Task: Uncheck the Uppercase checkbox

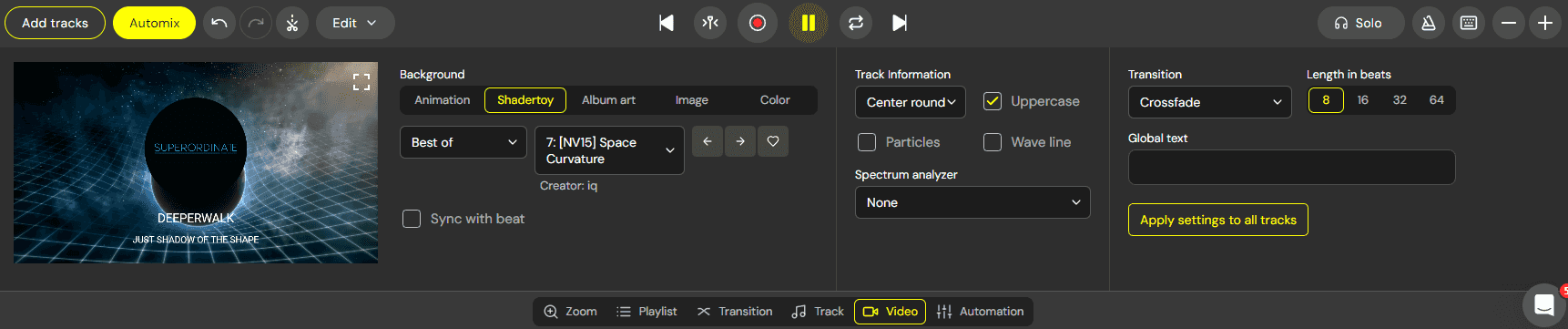Action: [x=993, y=101]
